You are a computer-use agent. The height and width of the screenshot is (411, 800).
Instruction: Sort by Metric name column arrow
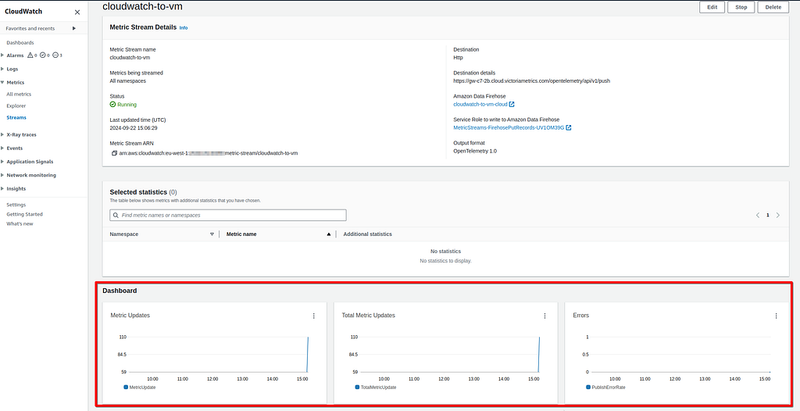tap(329, 235)
